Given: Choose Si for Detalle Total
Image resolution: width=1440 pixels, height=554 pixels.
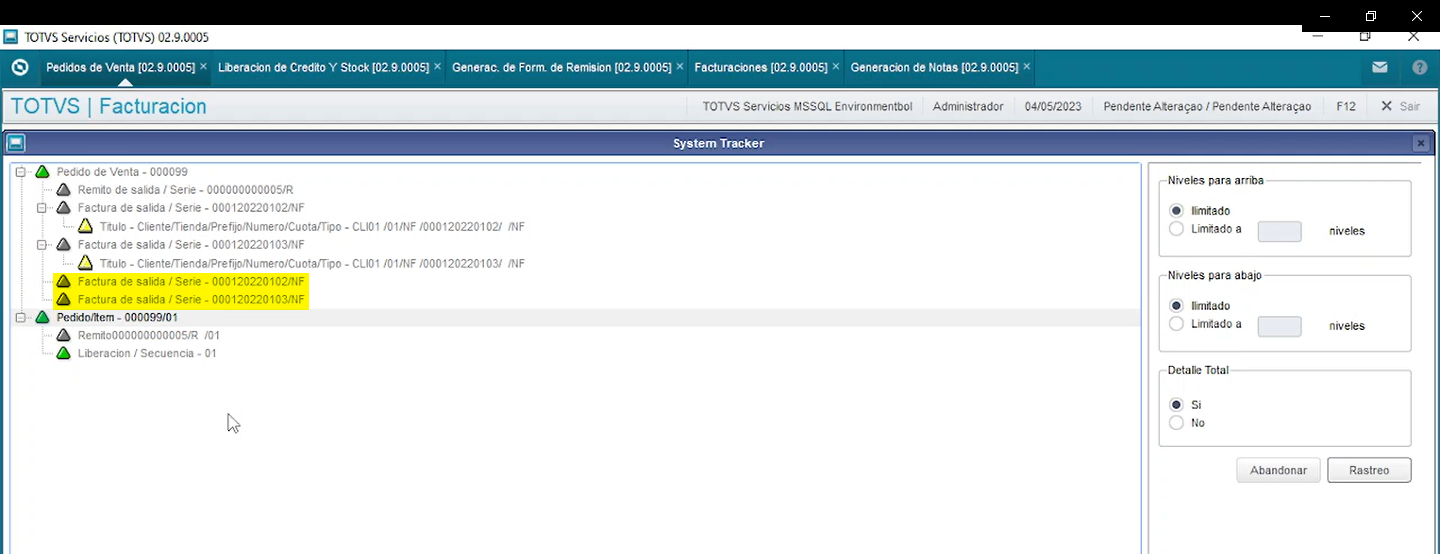Looking at the screenshot, I should click(1176, 405).
